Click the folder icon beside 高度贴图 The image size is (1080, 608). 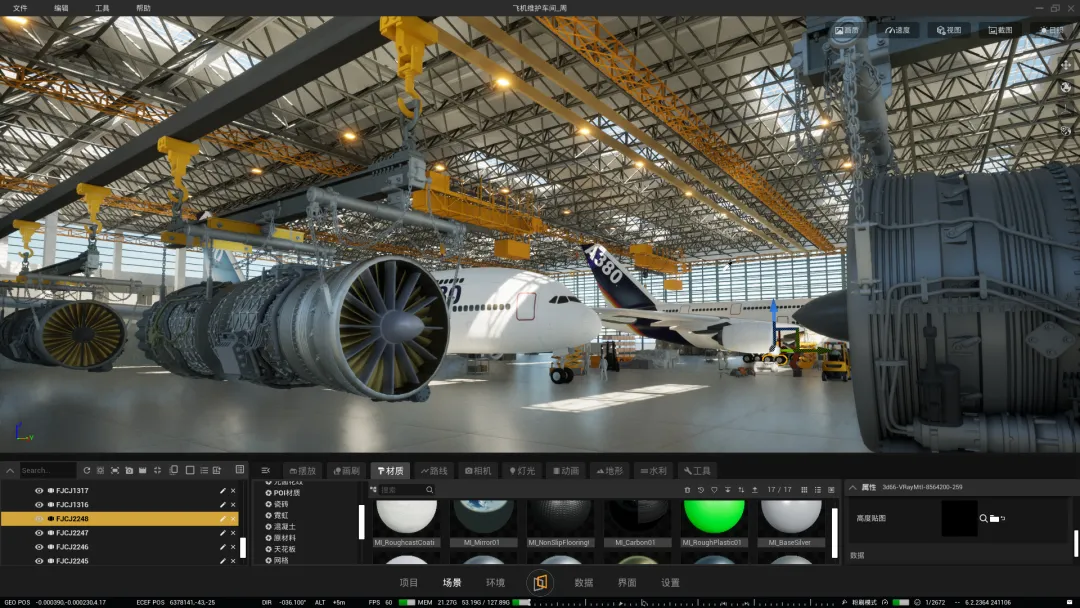point(994,518)
